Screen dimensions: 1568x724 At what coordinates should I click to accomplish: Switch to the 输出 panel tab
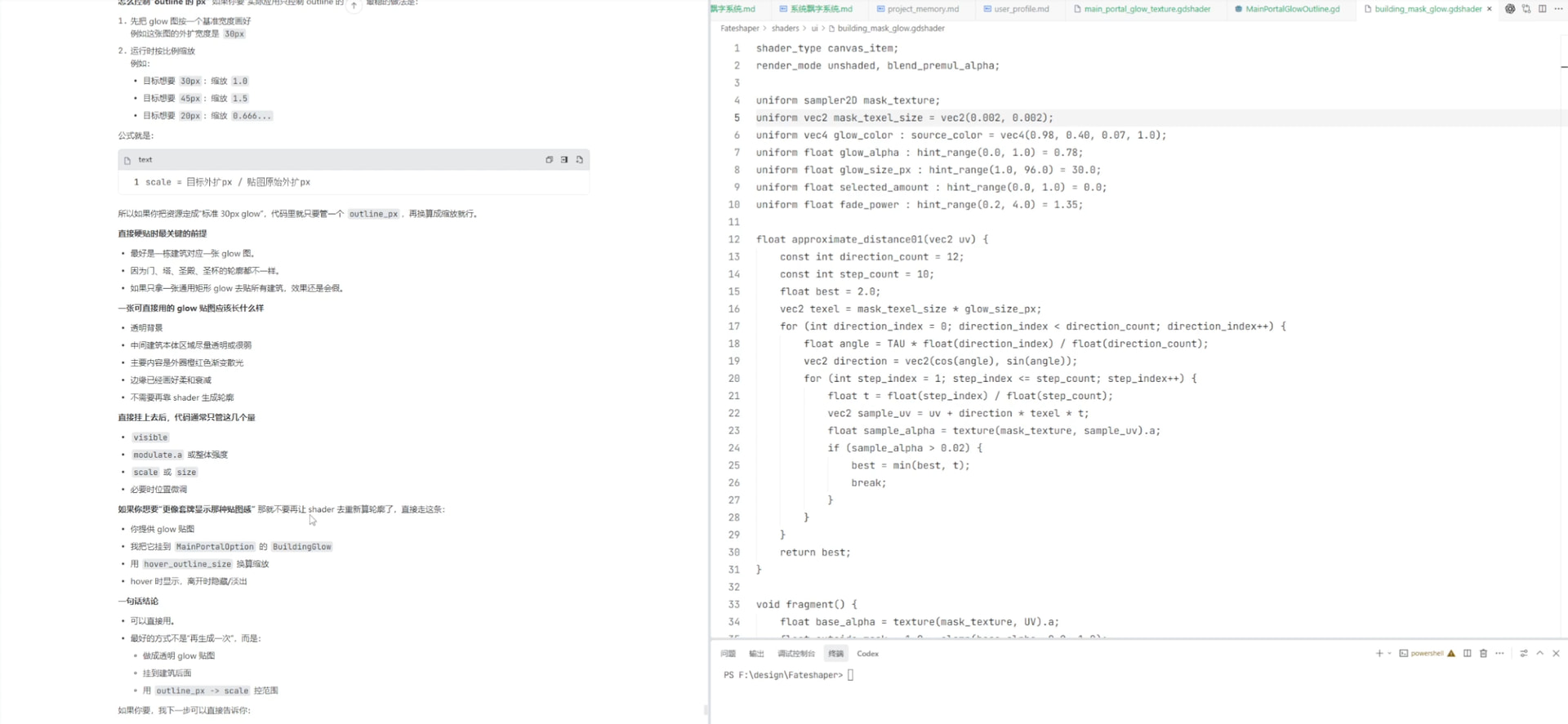757,654
